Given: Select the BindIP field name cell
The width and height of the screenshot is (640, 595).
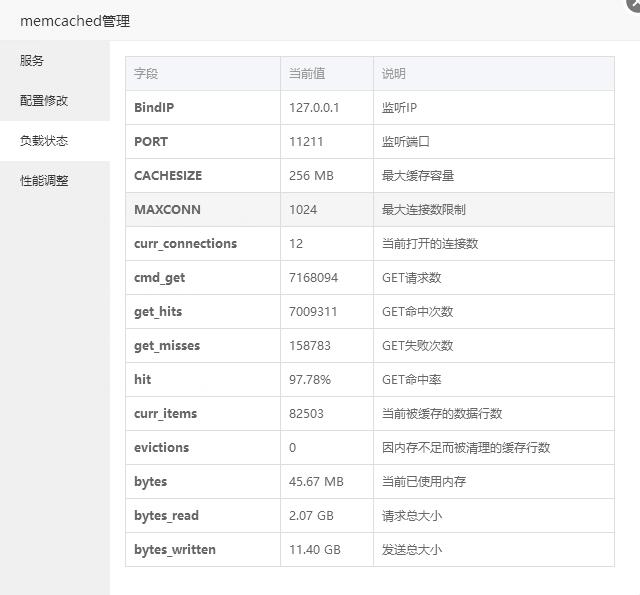Looking at the screenshot, I should coord(154,108).
